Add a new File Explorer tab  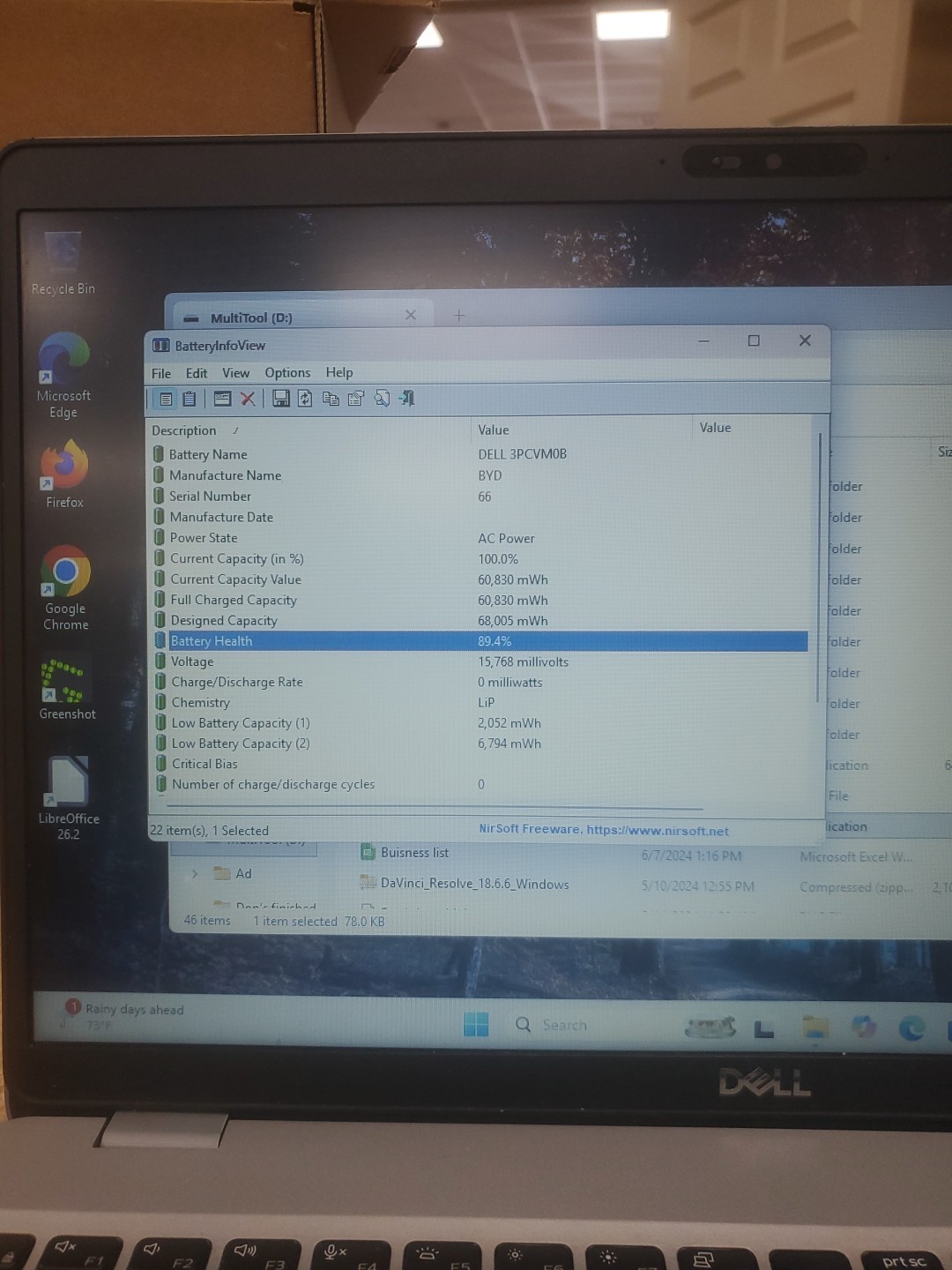coord(459,315)
